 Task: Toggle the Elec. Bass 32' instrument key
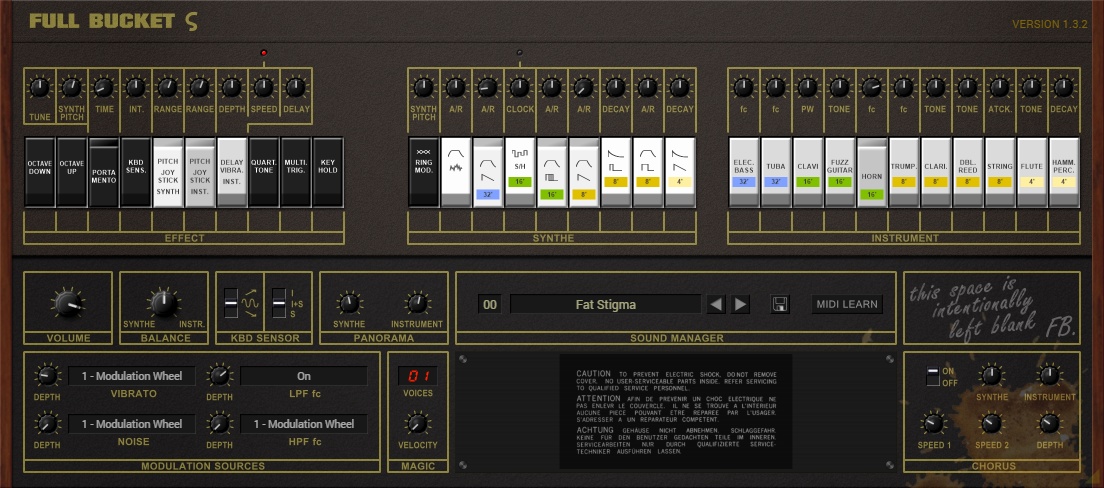[744, 172]
